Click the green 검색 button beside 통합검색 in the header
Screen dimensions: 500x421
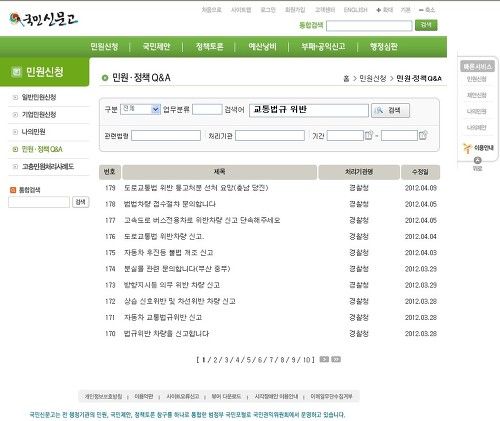[426, 25]
